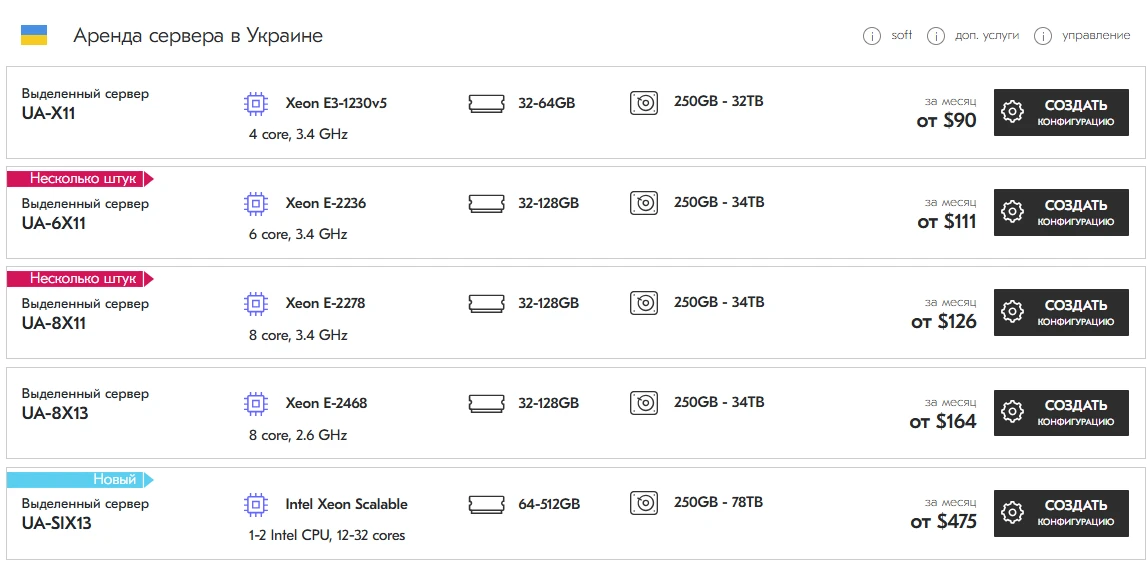The image size is (1147, 570).
Task: Click the info icon beside управление
Action: [x=1043, y=36]
